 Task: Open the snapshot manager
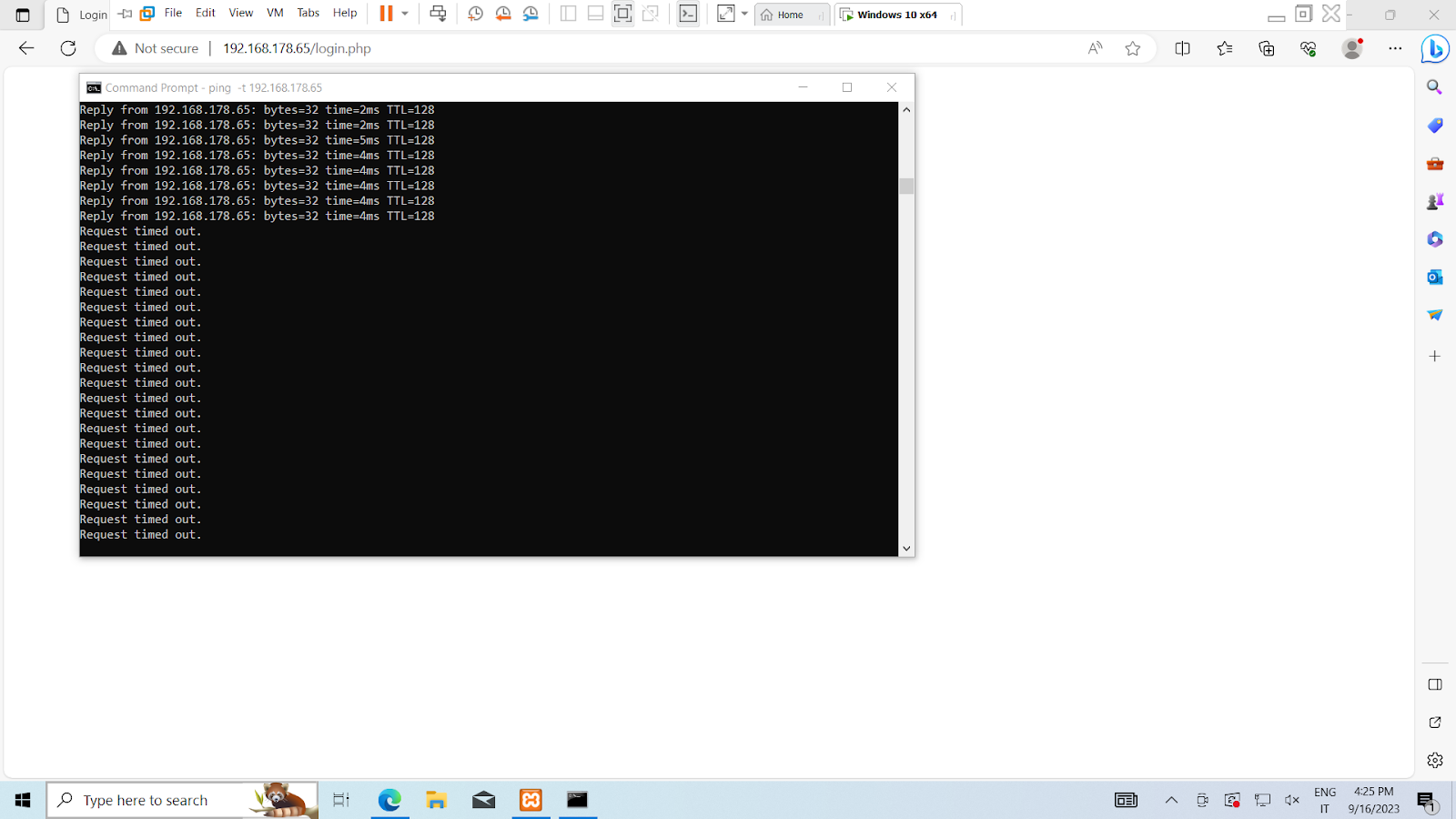(x=531, y=14)
